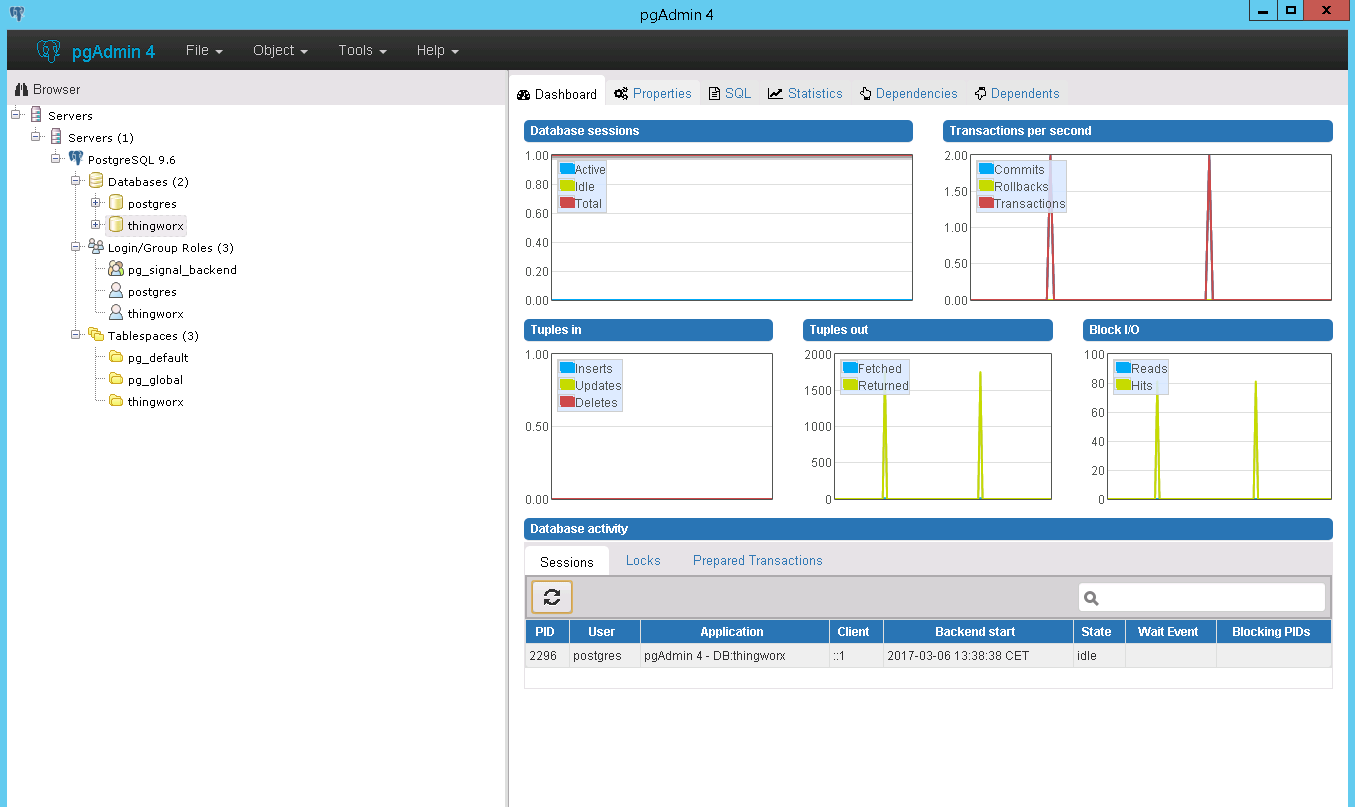The image size is (1355, 807).
Task: Expand the postgres database node
Action: 96,203
